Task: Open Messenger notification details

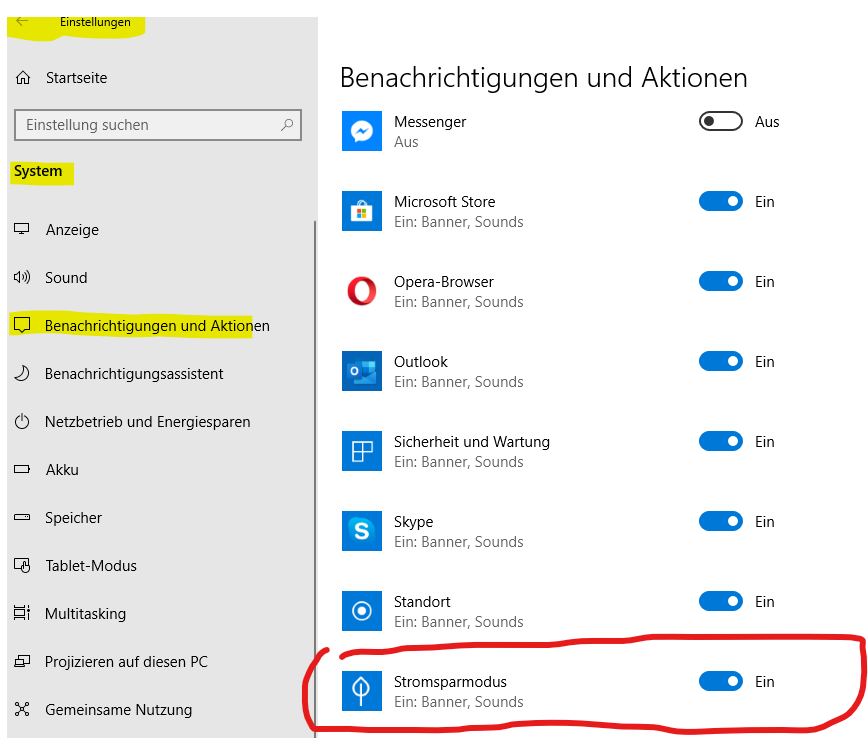Action: [x=430, y=131]
